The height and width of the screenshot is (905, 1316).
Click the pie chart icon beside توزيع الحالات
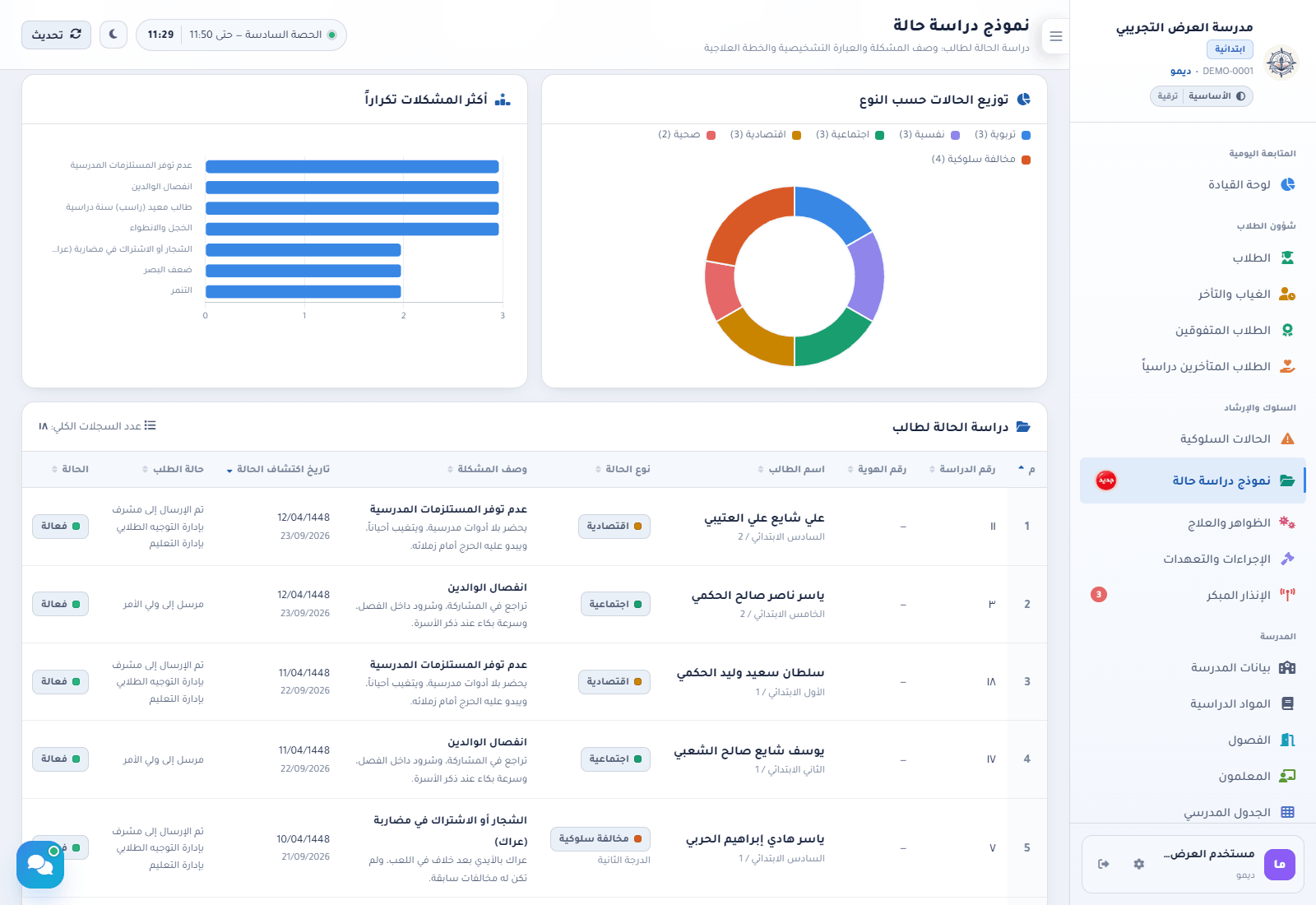pos(1024,99)
